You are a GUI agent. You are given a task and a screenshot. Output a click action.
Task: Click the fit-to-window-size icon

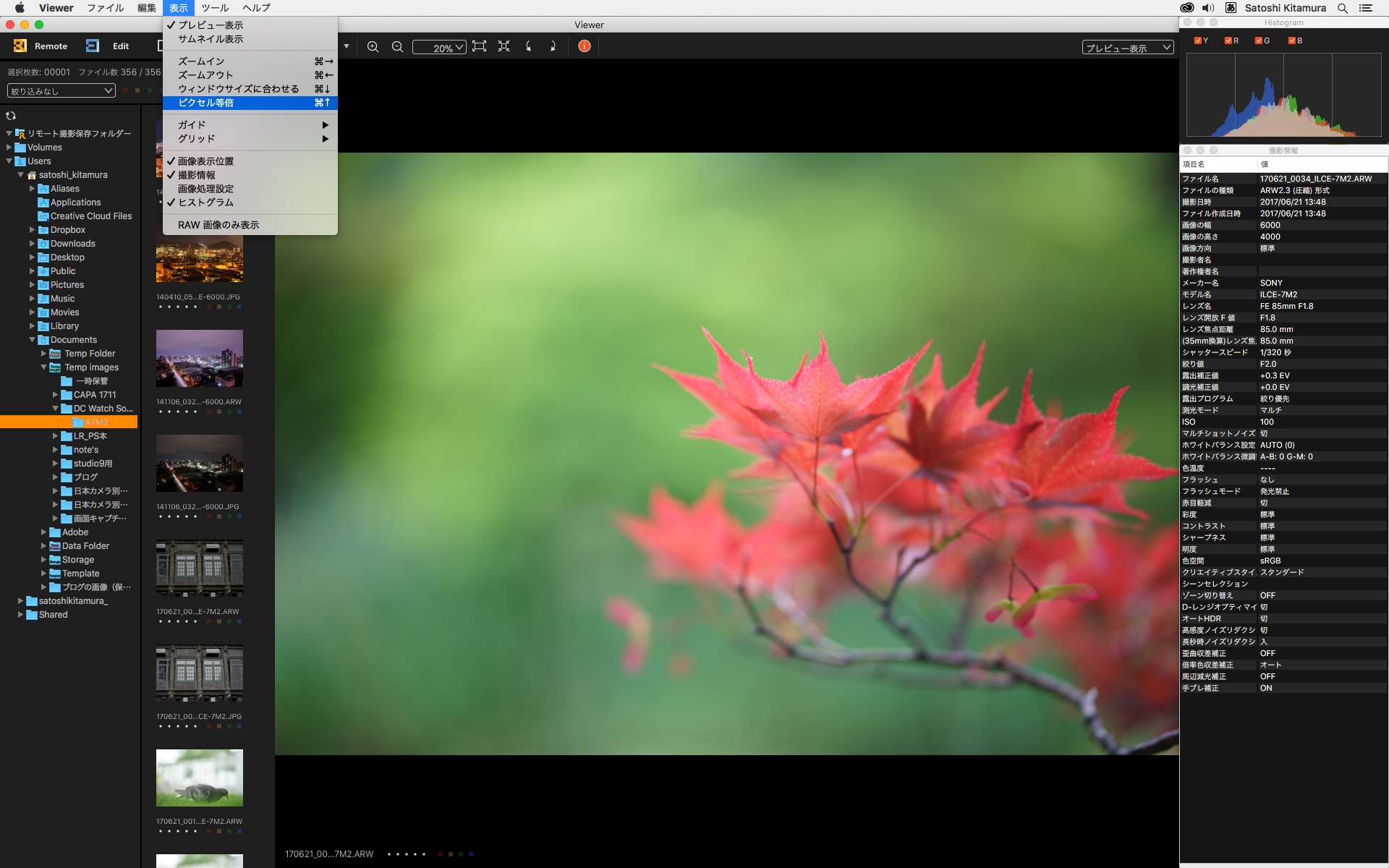point(479,46)
